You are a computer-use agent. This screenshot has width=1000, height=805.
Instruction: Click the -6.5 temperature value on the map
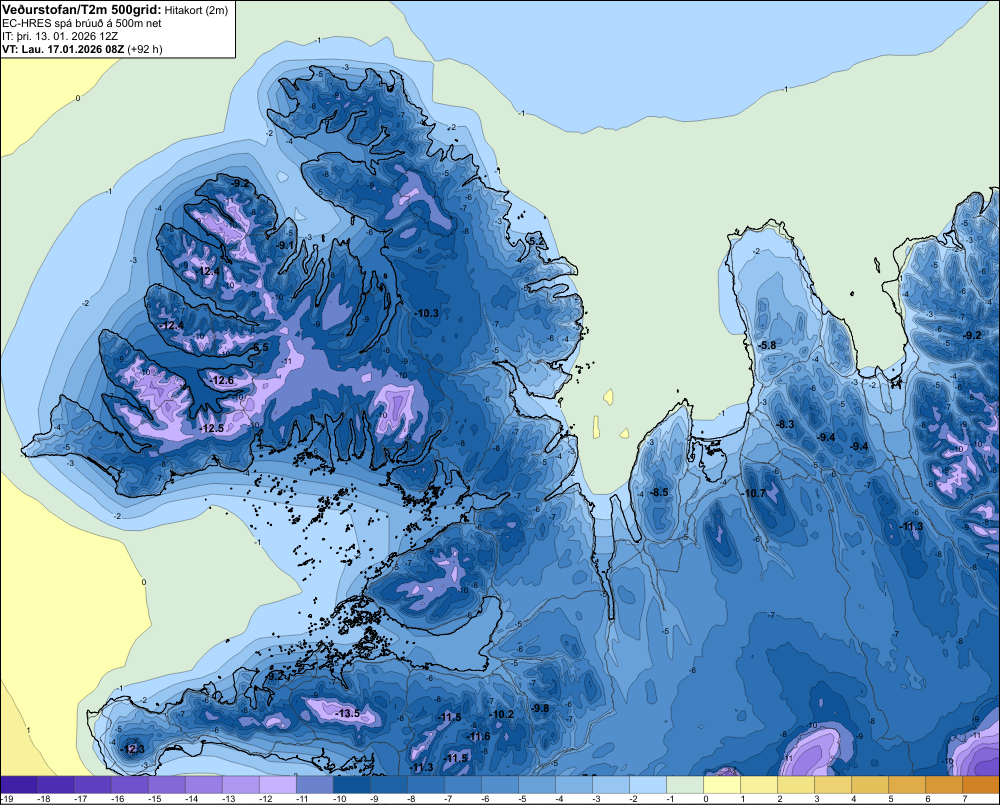point(260,347)
